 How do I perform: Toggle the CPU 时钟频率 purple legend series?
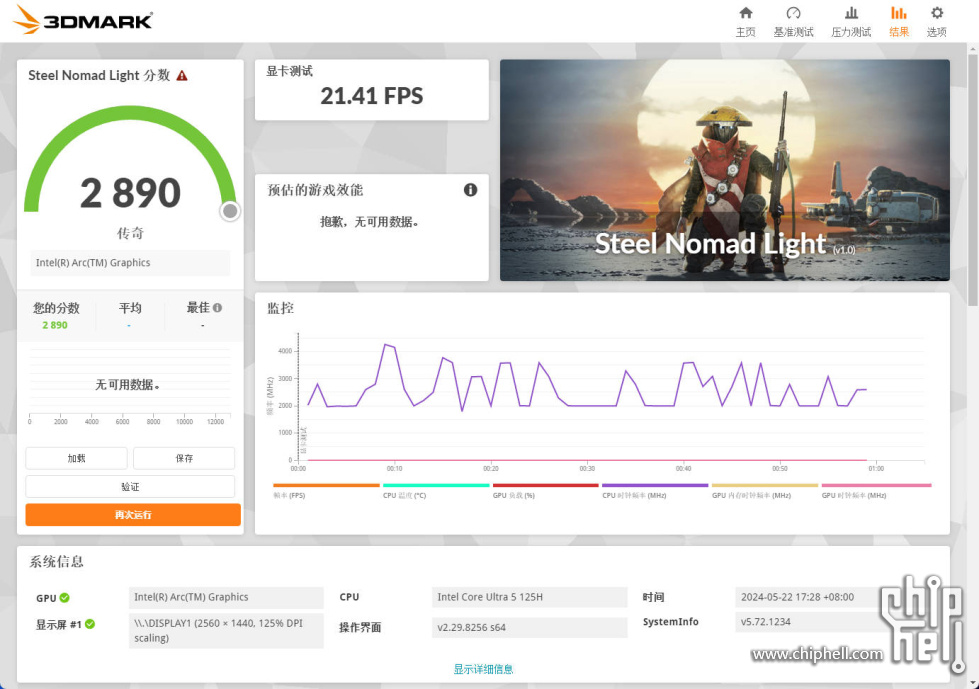(x=655, y=490)
